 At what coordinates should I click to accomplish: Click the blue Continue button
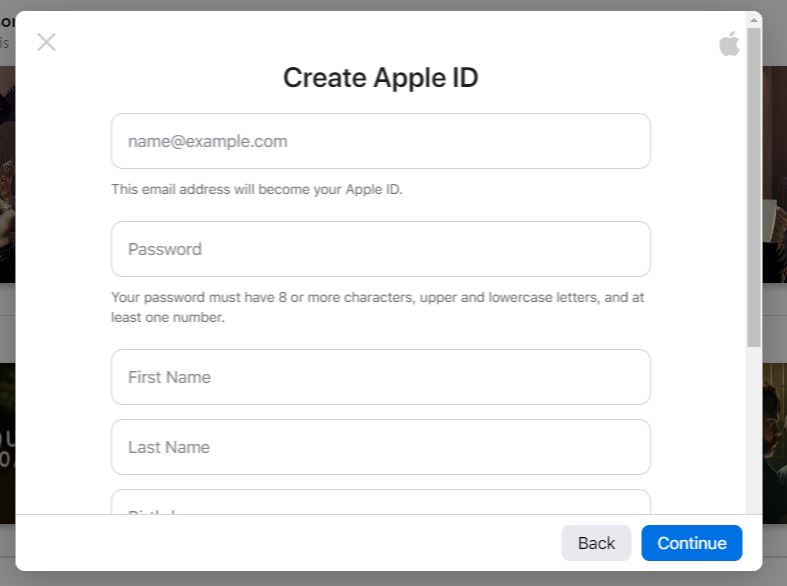691,543
